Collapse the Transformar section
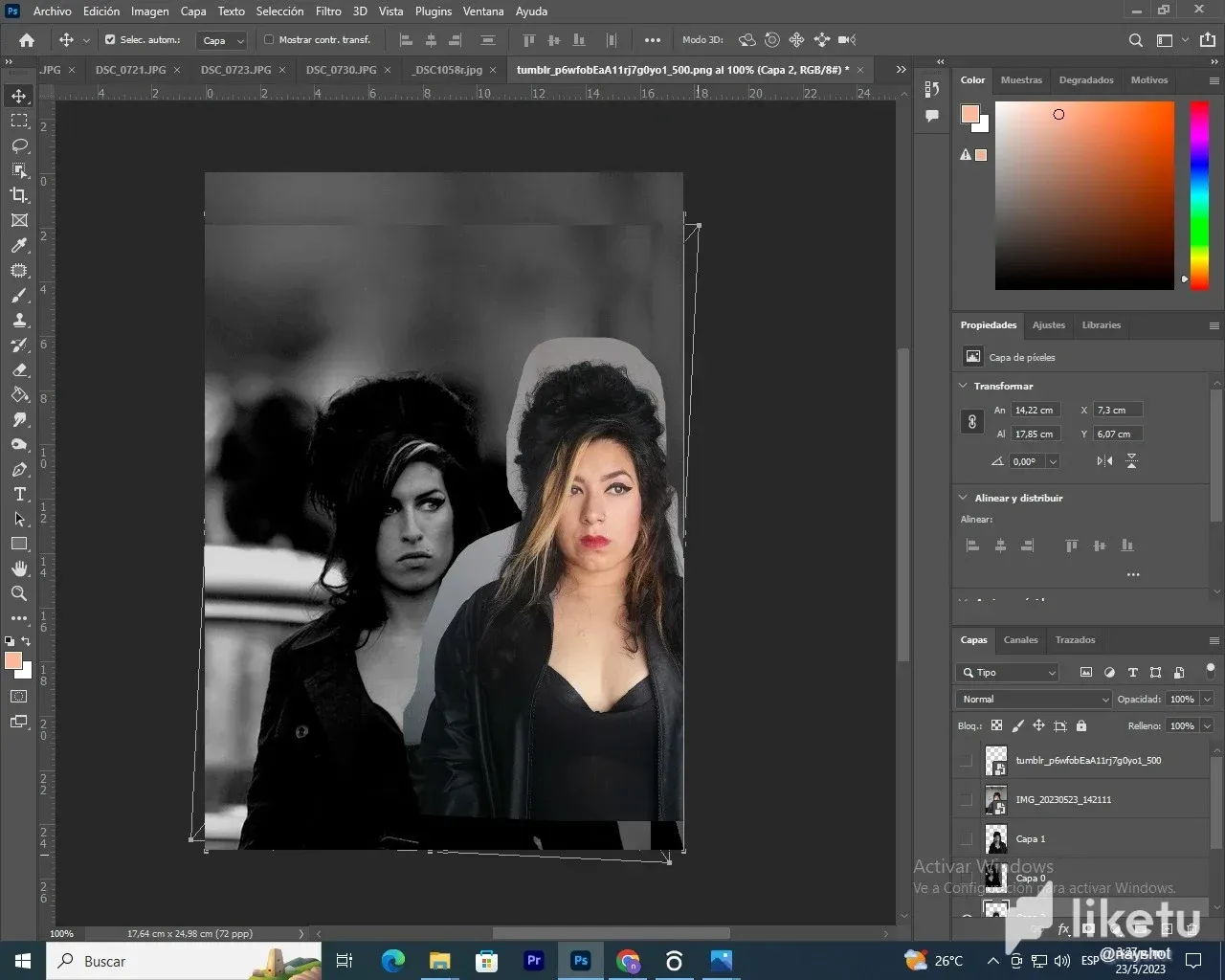 (963, 386)
